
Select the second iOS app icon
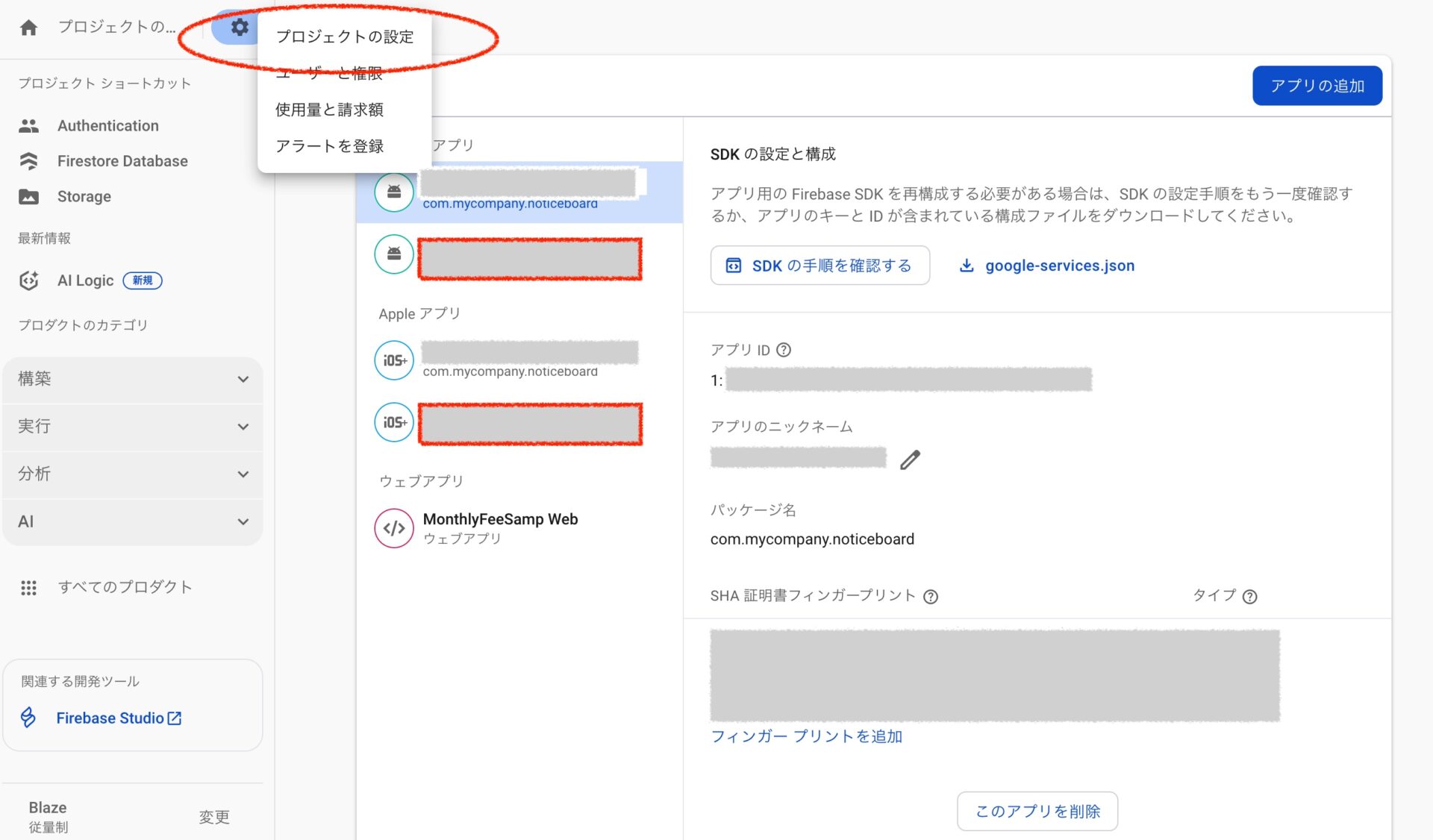tap(394, 422)
